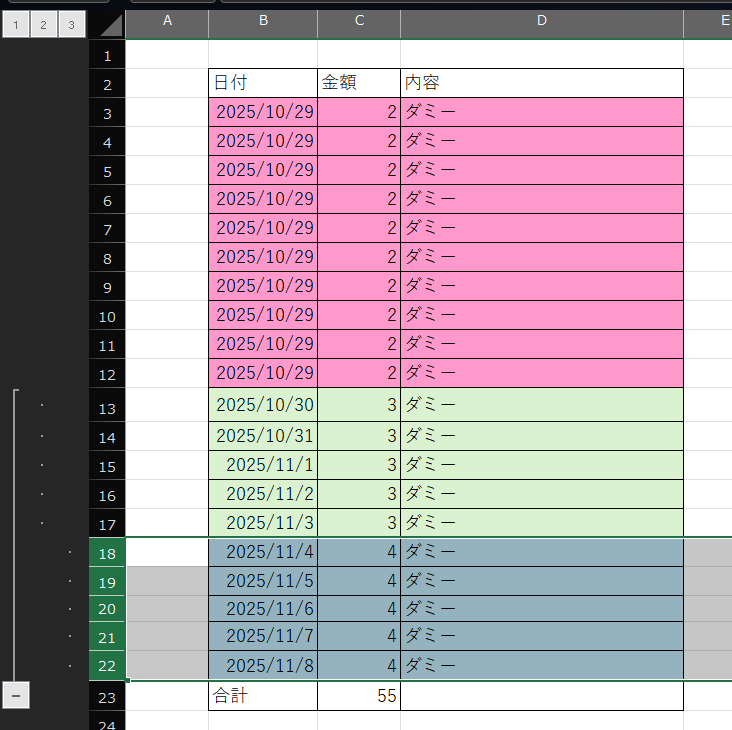Collapse the grouped rows with minus button
Viewport: 732px width, 730px height.
pyautogui.click(x=15, y=695)
